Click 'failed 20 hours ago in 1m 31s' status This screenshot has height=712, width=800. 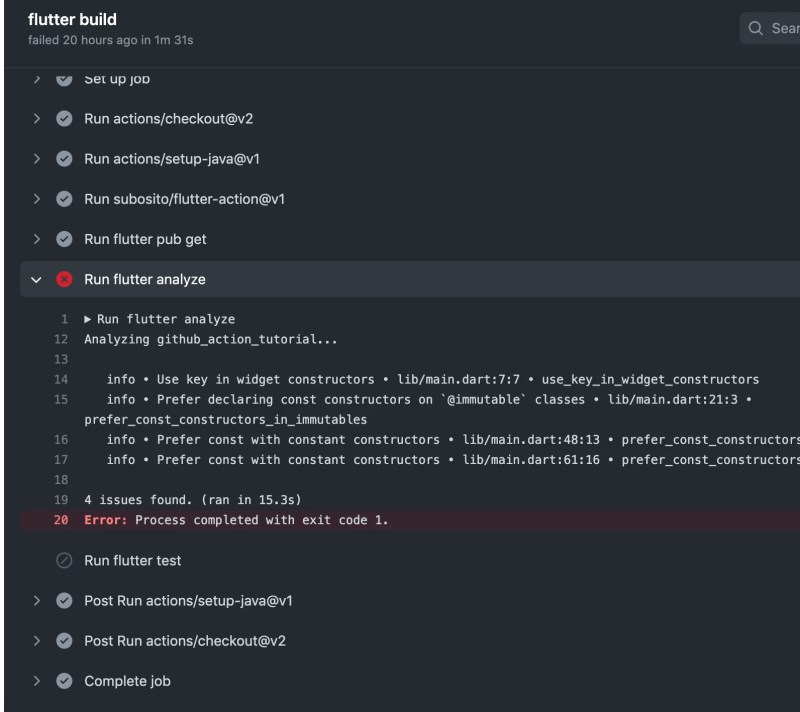[111, 40]
